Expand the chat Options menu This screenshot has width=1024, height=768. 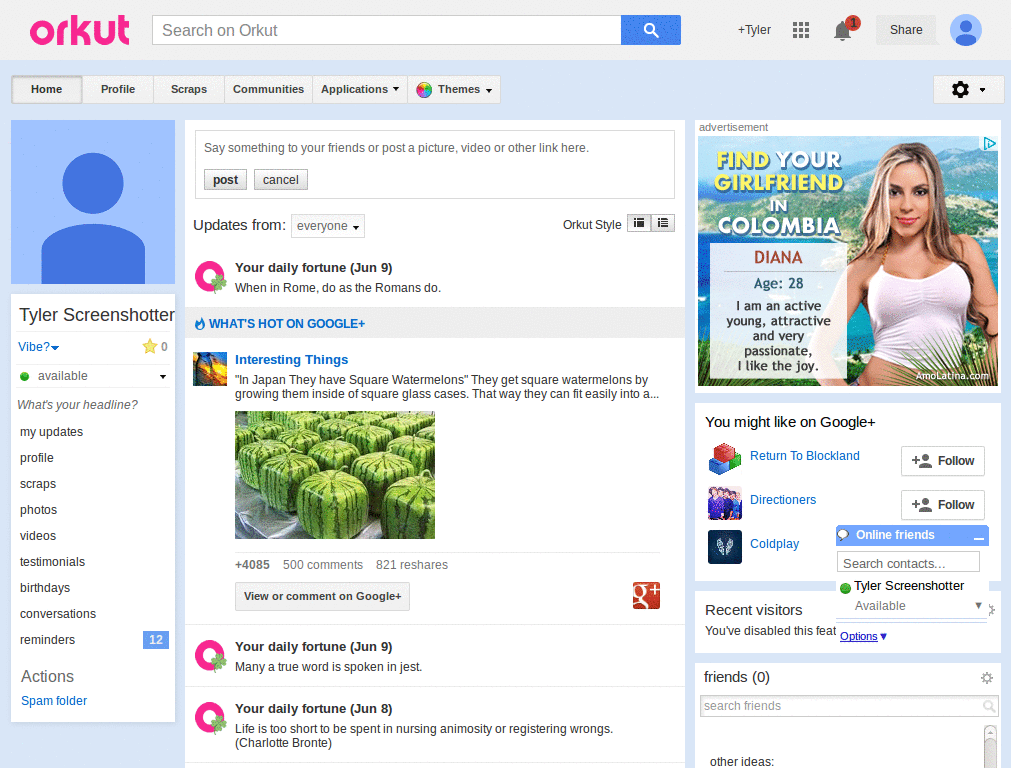point(863,636)
